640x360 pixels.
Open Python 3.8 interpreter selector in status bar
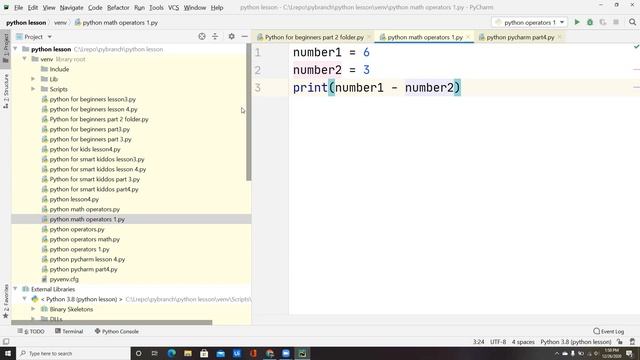pyautogui.click(x=576, y=342)
